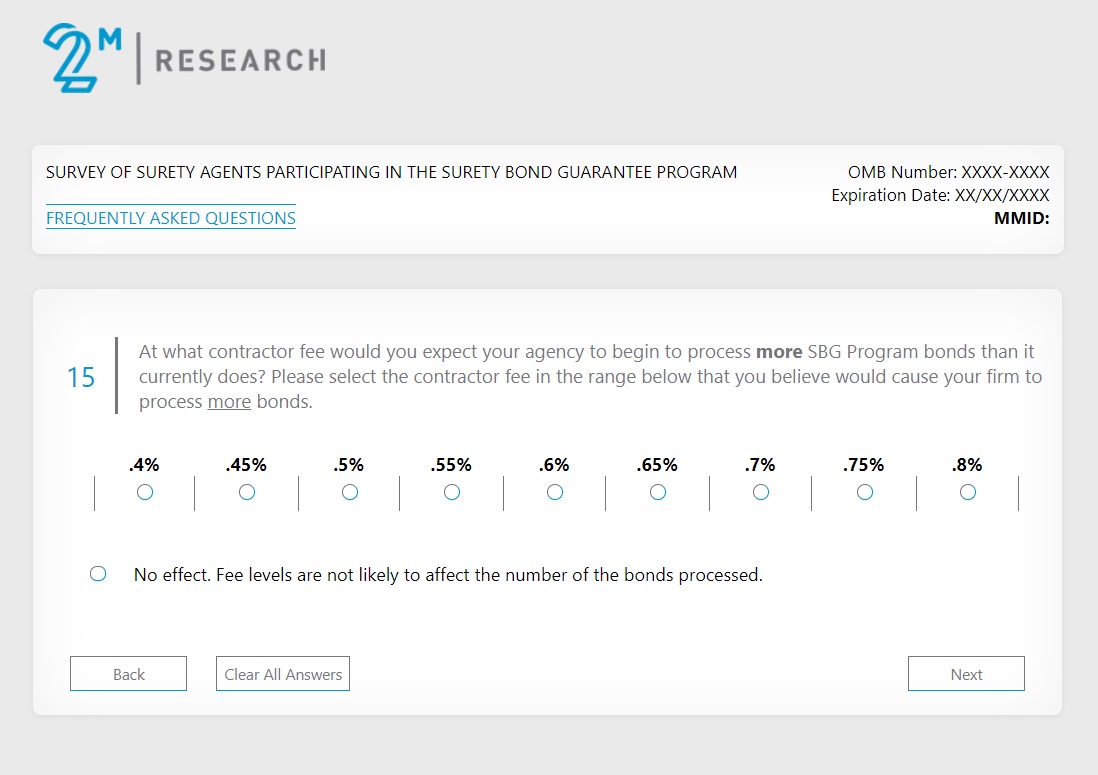Proceed with the Next button
Screen dimensions: 1098x775
(x=966, y=674)
